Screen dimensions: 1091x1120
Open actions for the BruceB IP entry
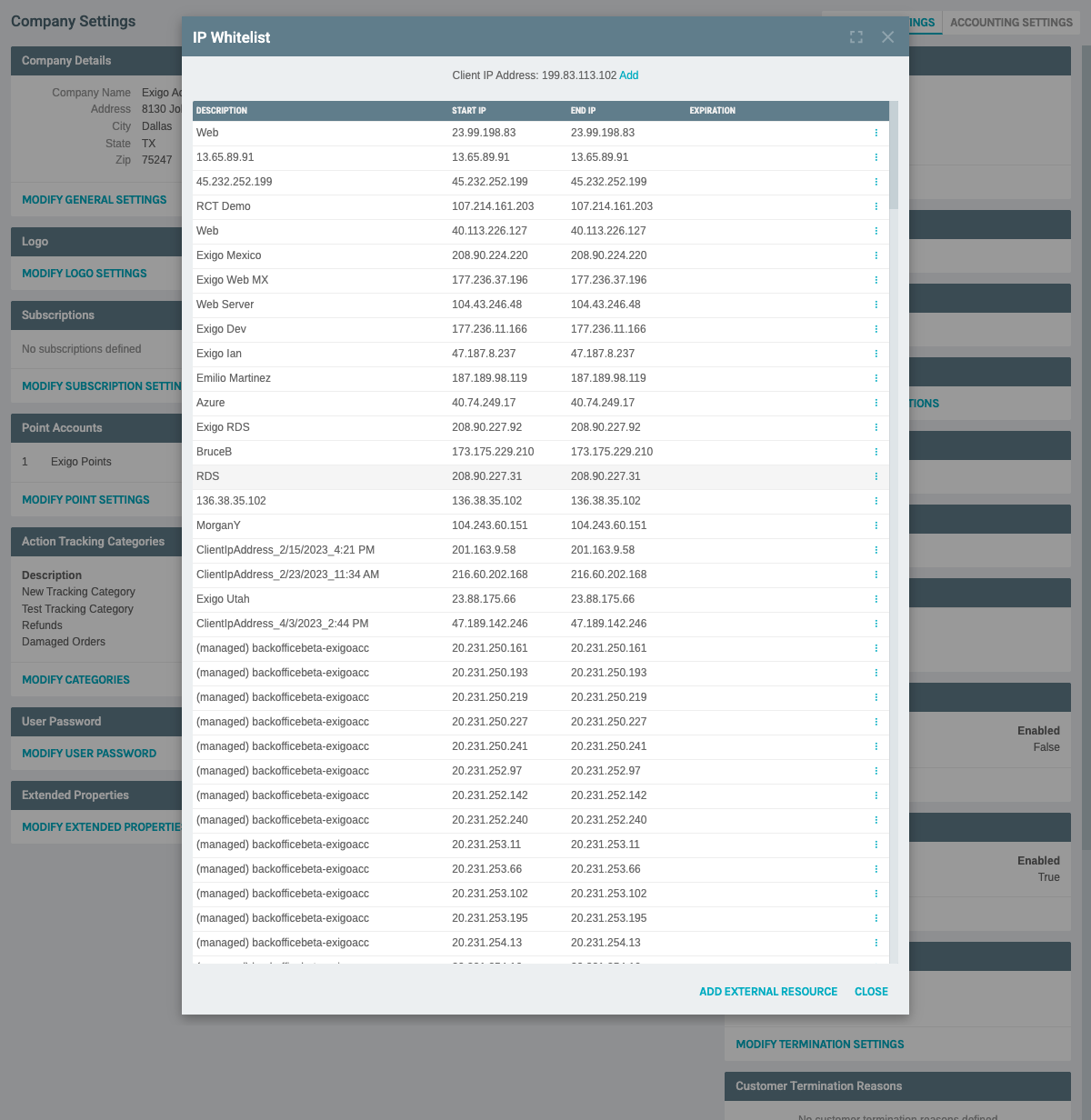(x=876, y=452)
